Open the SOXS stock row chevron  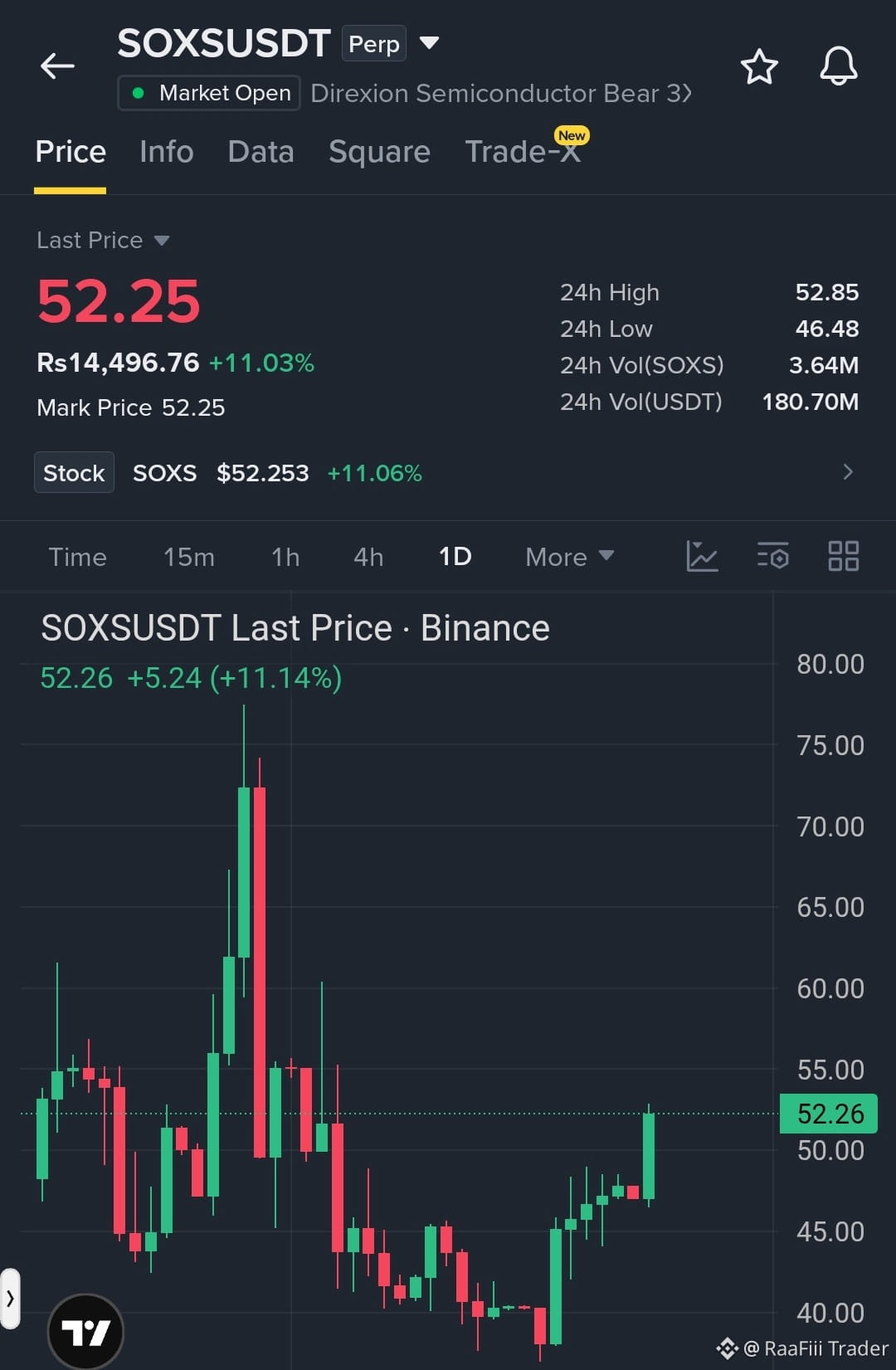[848, 472]
